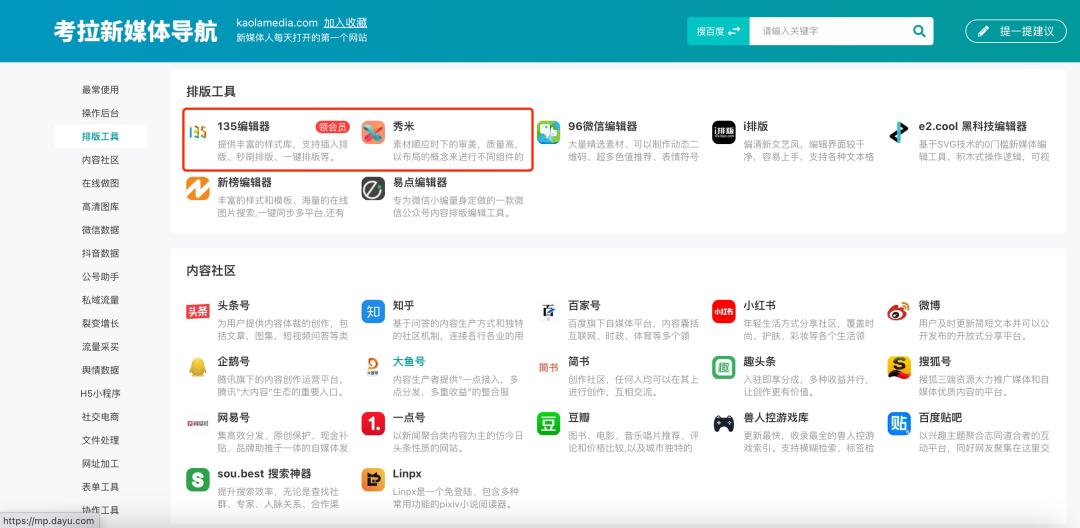The width and height of the screenshot is (1080, 528).
Task: Open the 一点号 red icon
Action: 373,423
